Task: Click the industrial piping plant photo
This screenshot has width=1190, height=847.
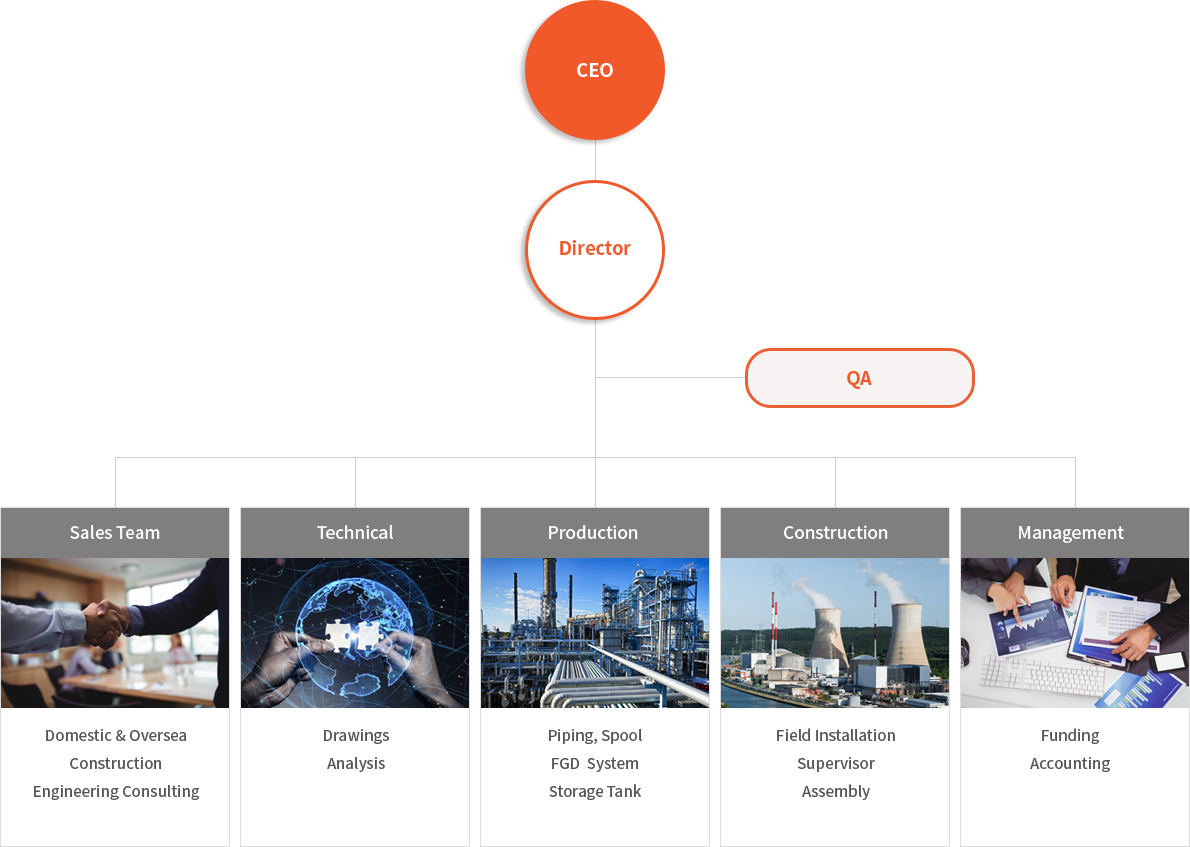Action: coord(595,633)
